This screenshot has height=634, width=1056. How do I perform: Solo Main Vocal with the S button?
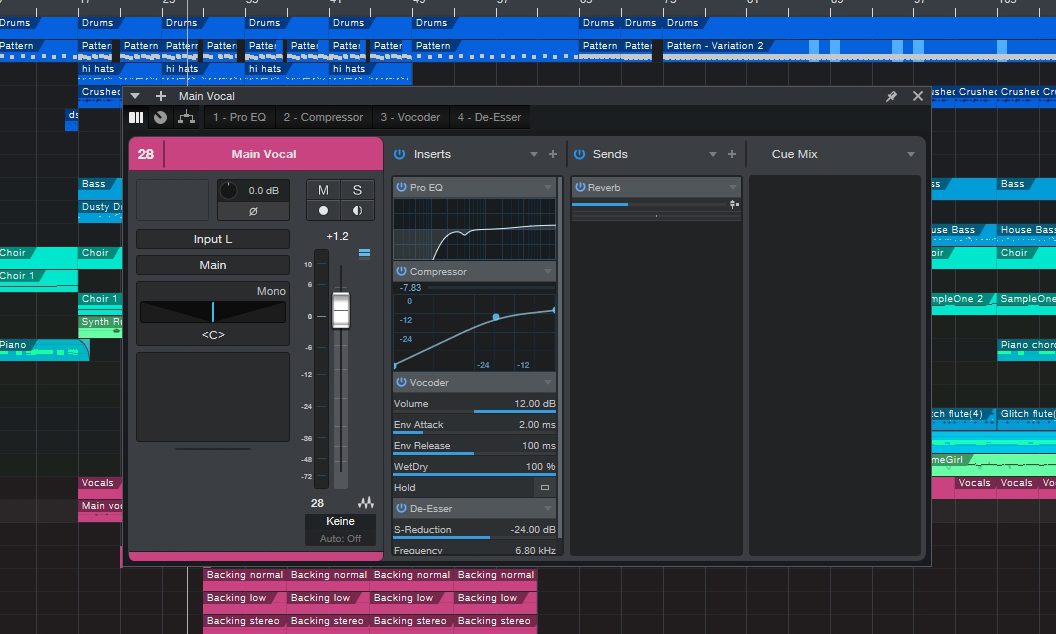pos(357,189)
